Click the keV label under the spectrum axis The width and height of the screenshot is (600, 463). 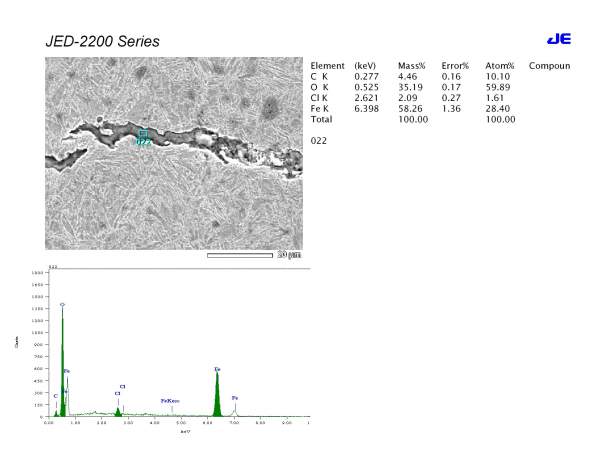(185, 432)
